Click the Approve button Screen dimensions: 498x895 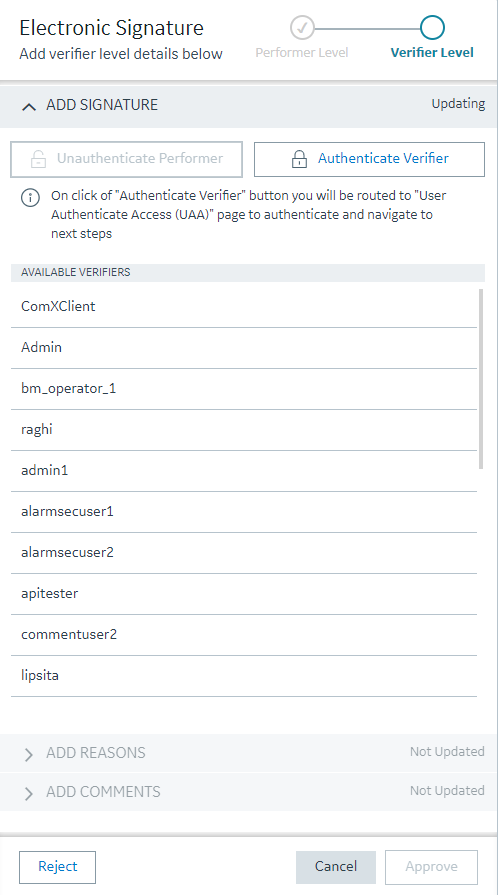(431, 867)
